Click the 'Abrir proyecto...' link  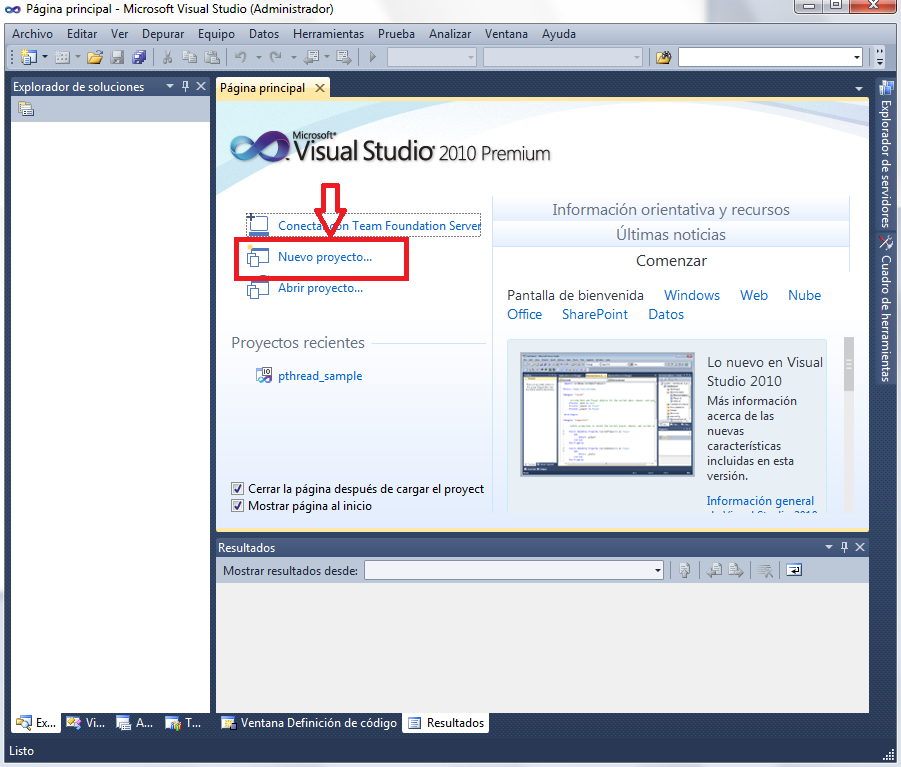tap(320, 288)
